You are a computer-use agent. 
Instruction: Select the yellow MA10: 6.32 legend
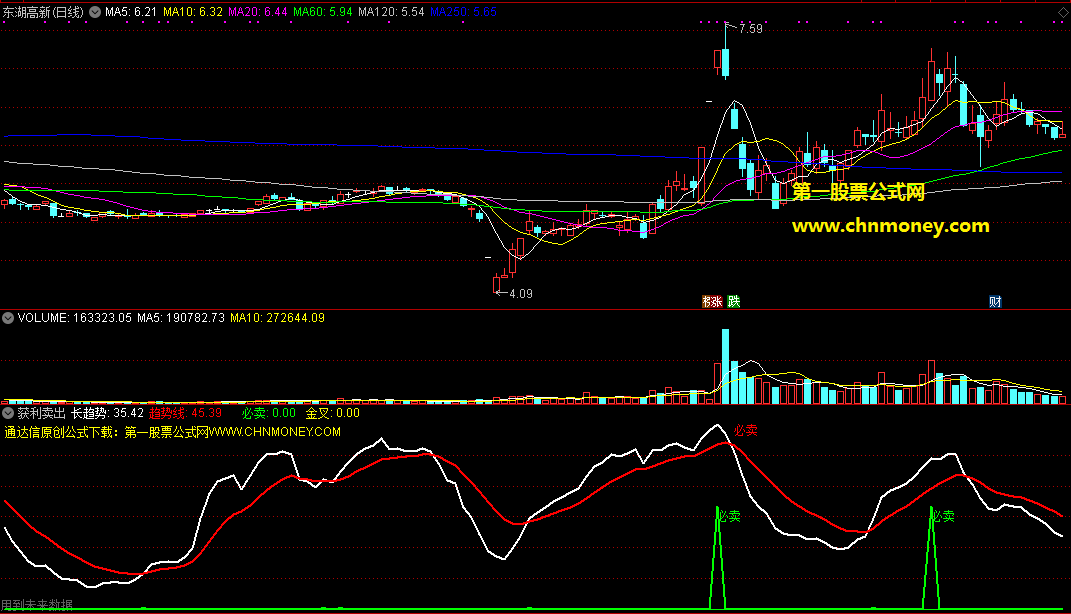pyautogui.click(x=193, y=12)
